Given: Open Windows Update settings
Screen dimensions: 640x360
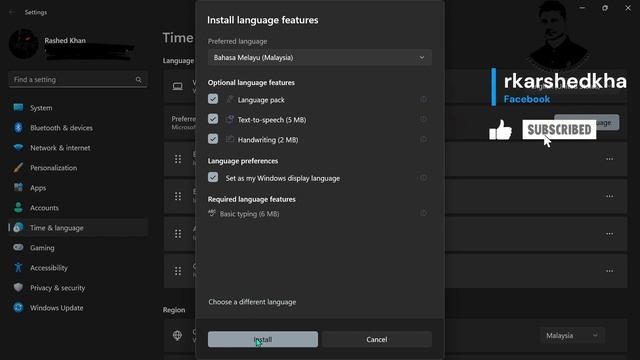Looking at the screenshot, I should click(x=78, y=308).
